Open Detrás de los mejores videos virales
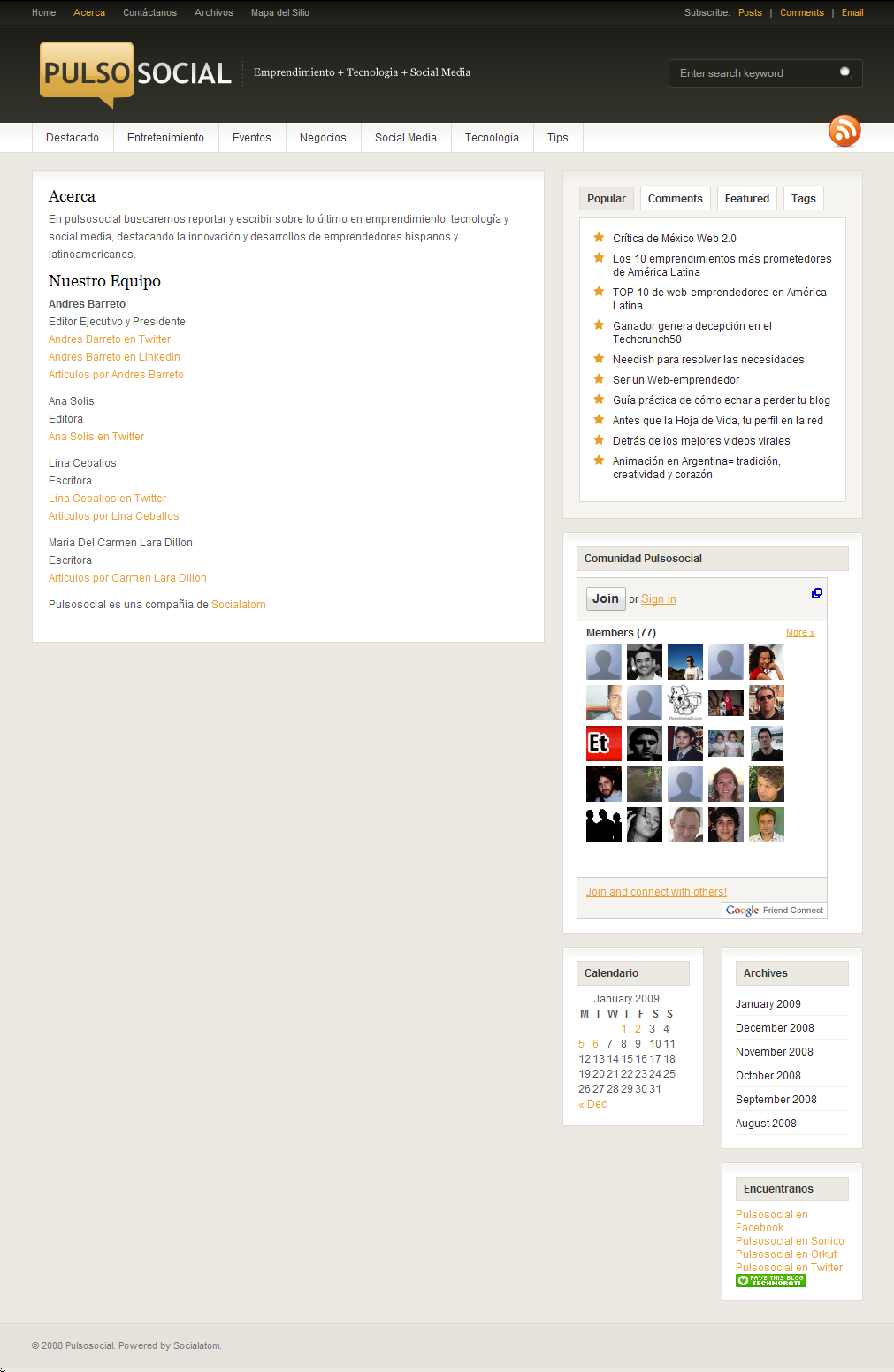 pyautogui.click(x=701, y=441)
